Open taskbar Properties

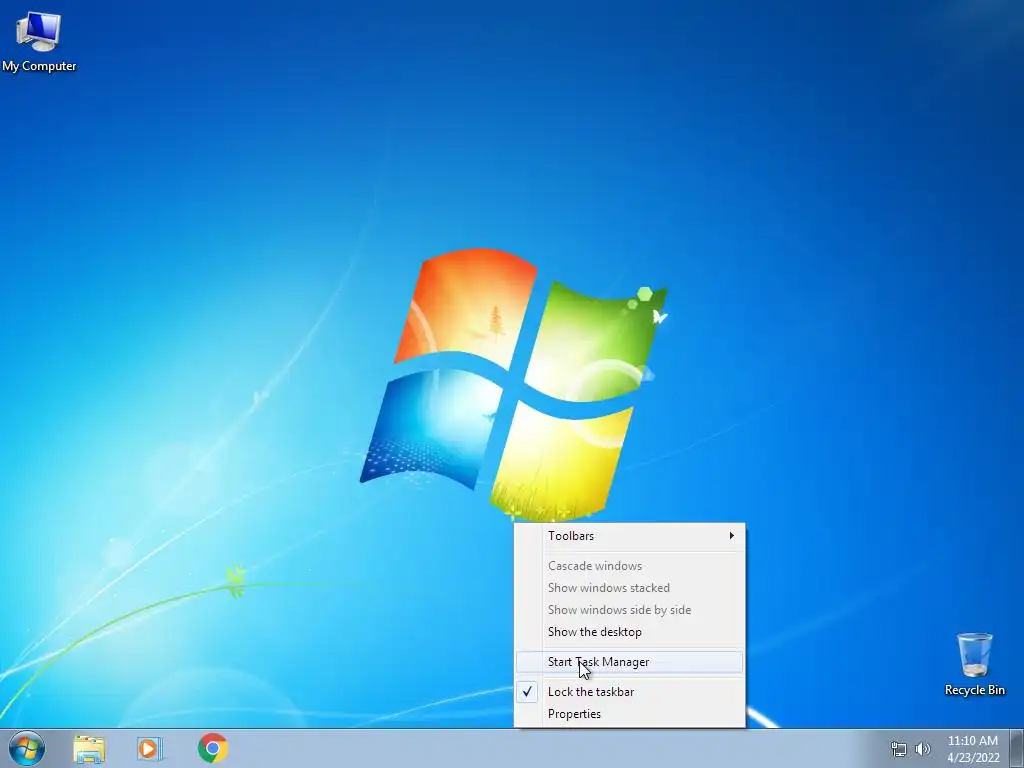630,714
